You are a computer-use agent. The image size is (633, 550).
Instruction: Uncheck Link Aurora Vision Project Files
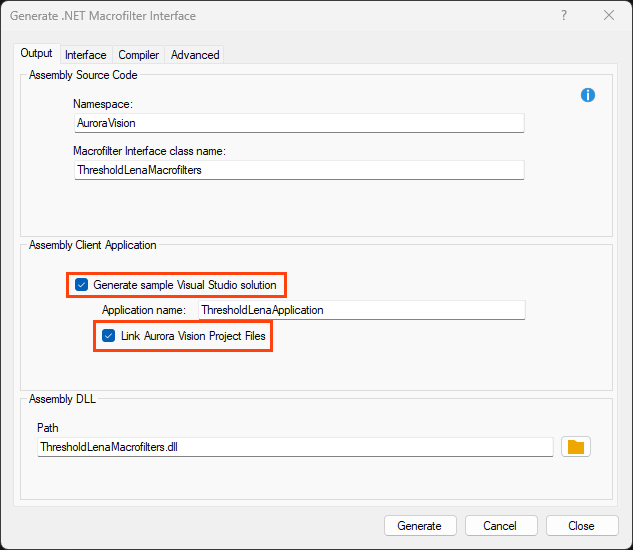(x=109, y=336)
